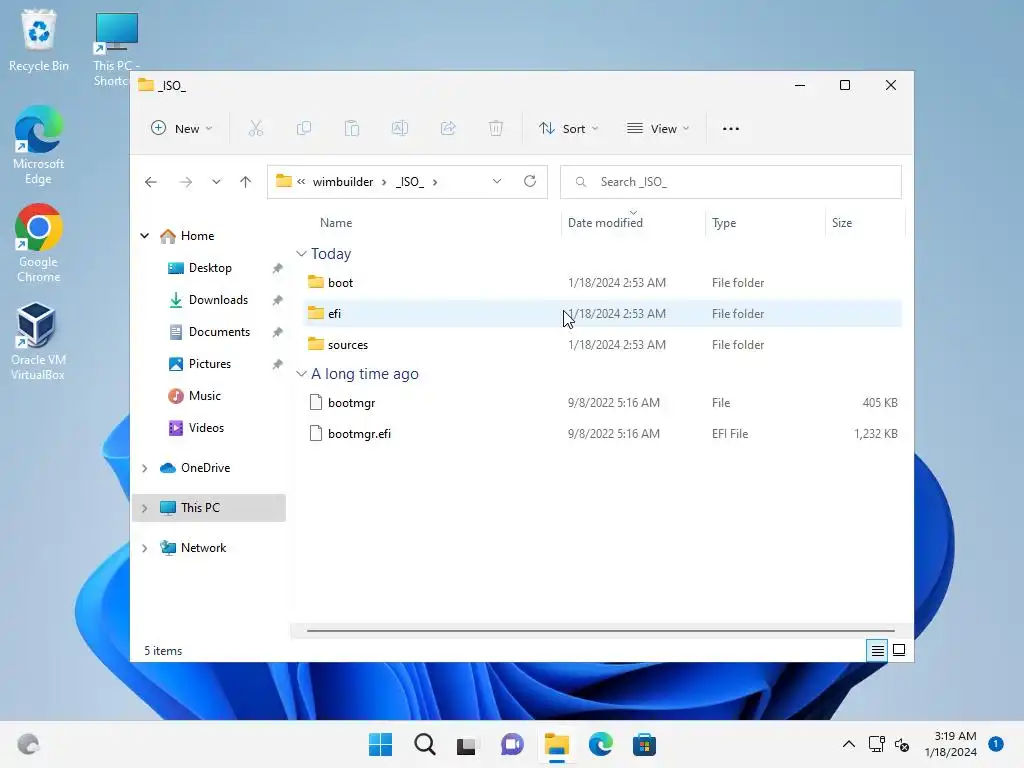Go up one folder level

[246, 182]
